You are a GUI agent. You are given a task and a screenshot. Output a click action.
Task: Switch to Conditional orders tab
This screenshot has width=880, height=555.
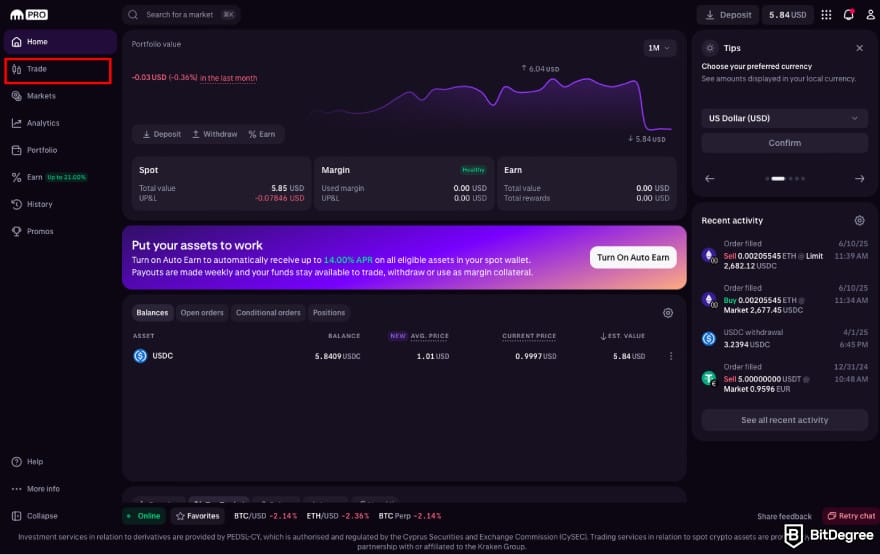268,313
